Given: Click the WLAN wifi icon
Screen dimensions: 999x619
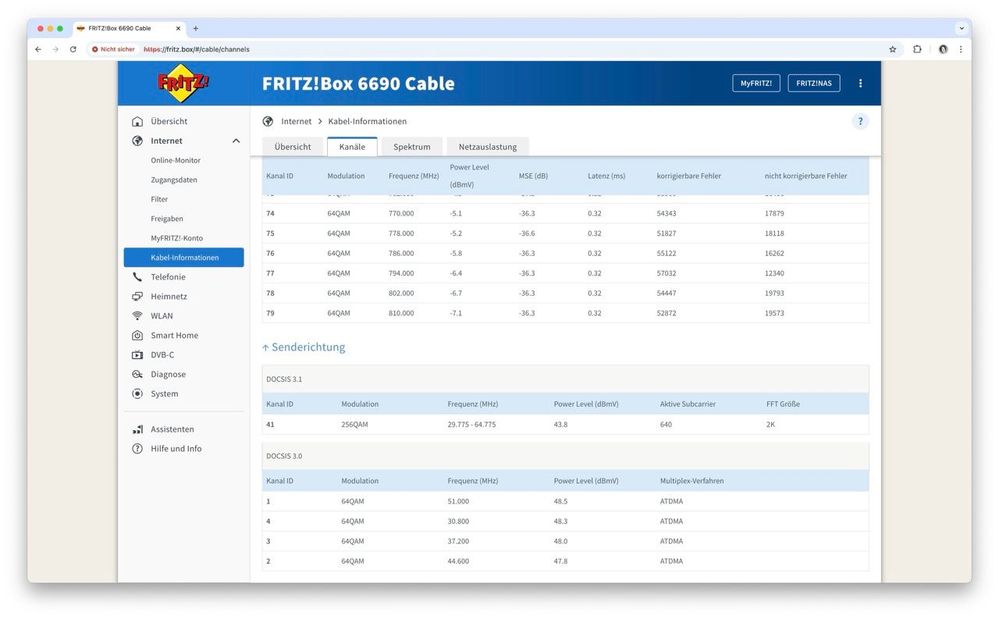Looking at the screenshot, I should coord(137,316).
